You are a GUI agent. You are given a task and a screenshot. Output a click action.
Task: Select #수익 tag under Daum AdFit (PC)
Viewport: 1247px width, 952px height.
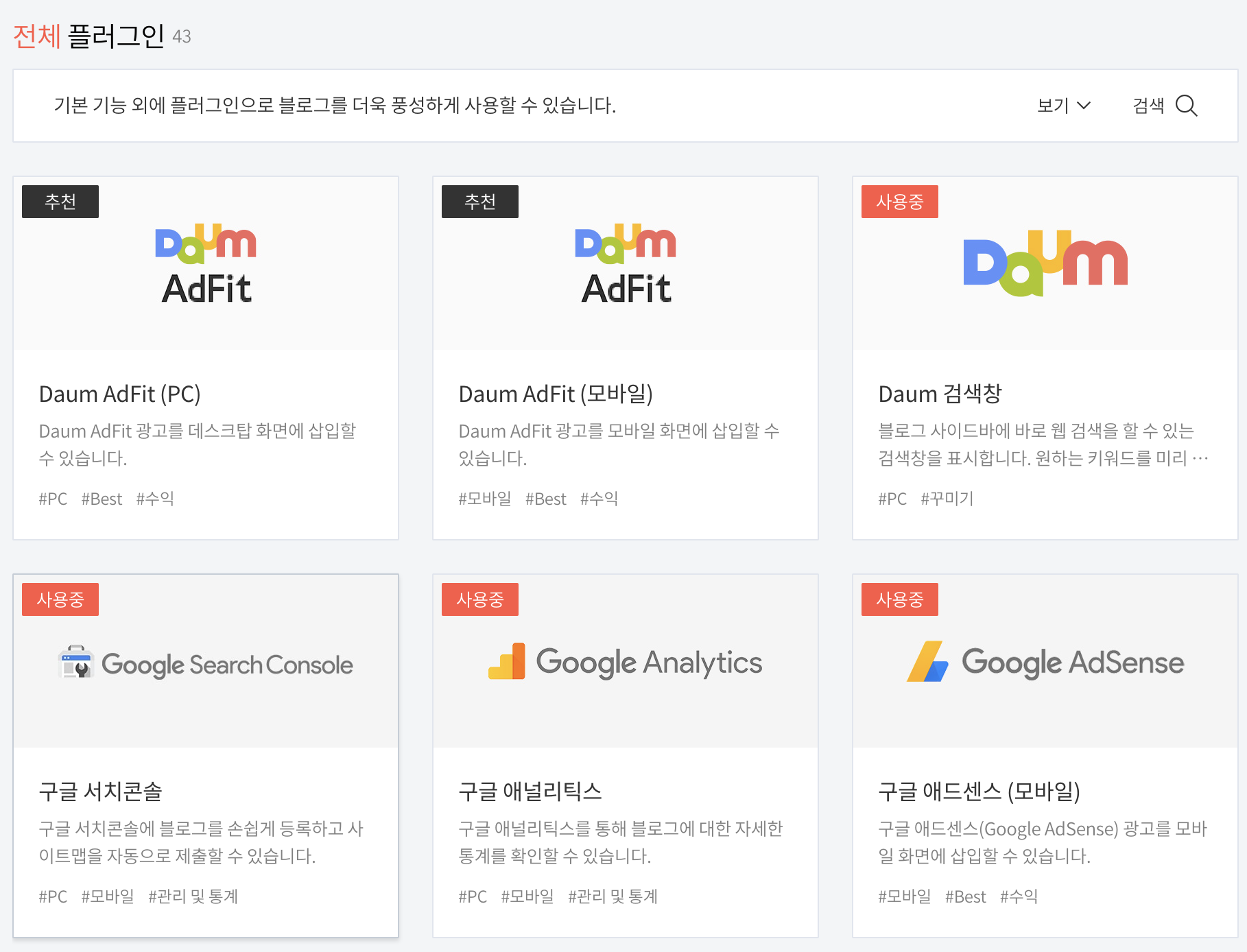pyautogui.click(x=155, y=499)
